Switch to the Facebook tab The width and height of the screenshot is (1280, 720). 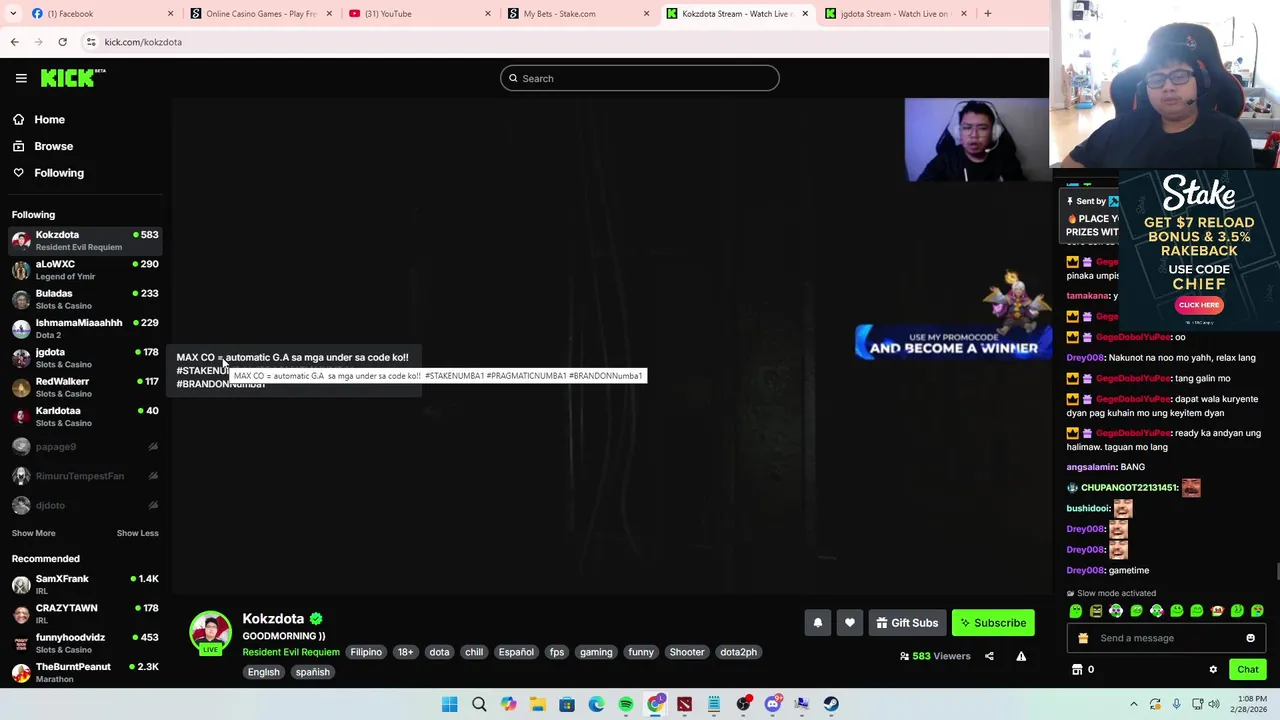pos(90,13)
